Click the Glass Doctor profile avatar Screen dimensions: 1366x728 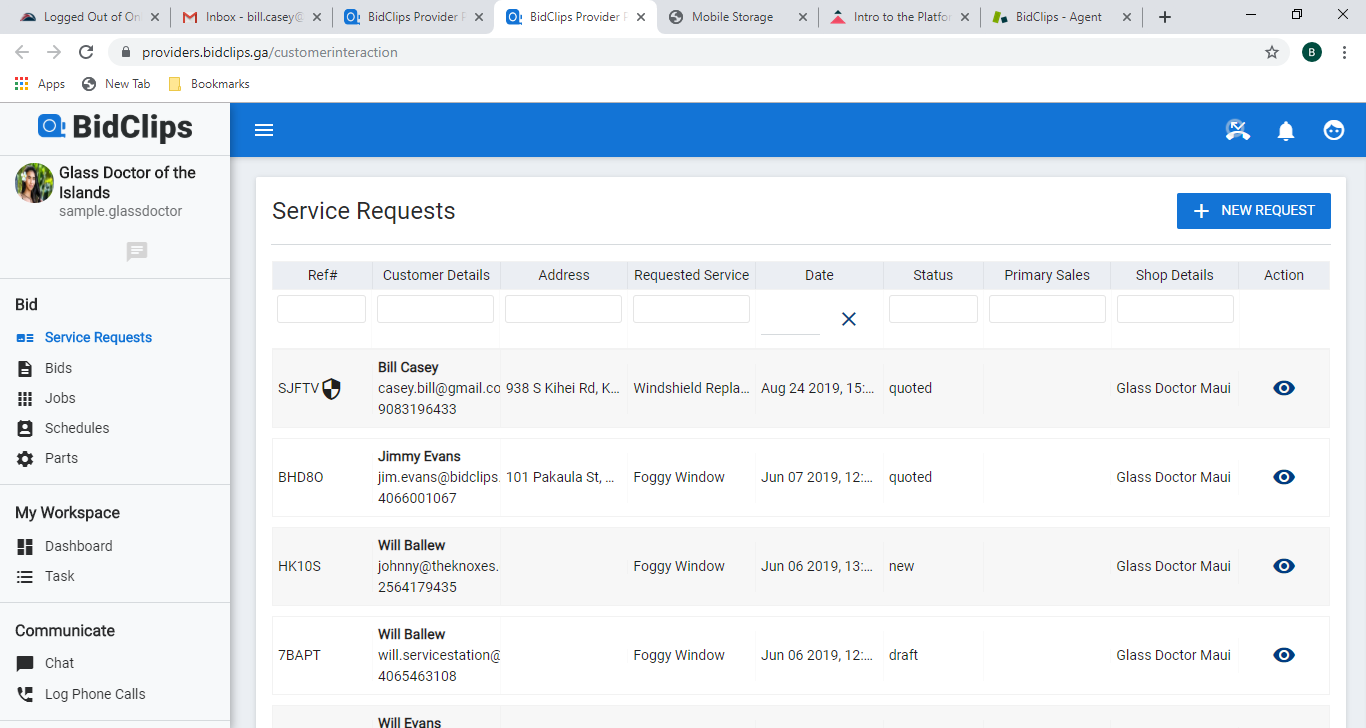34,183
